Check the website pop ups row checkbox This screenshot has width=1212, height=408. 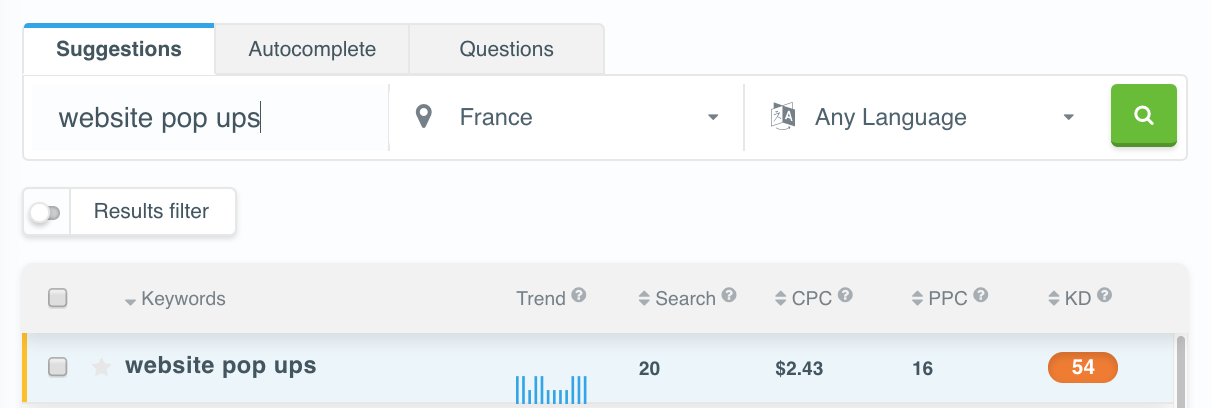coord(58,367)
